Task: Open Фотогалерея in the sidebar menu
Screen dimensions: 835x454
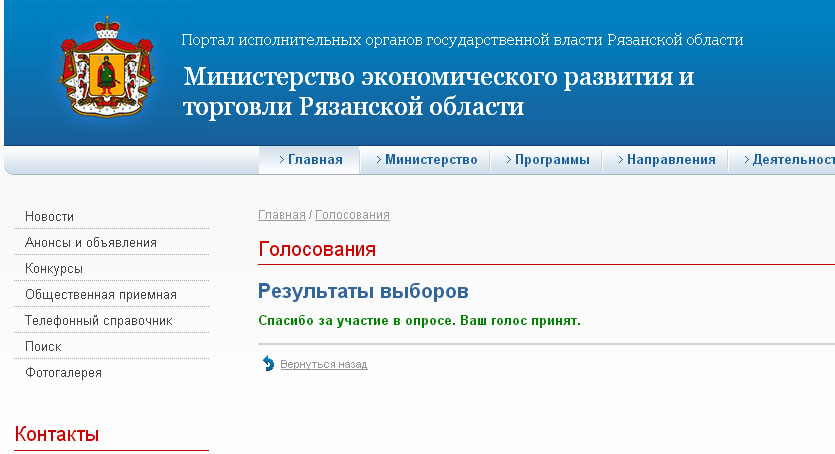Action: pos(63,373)
